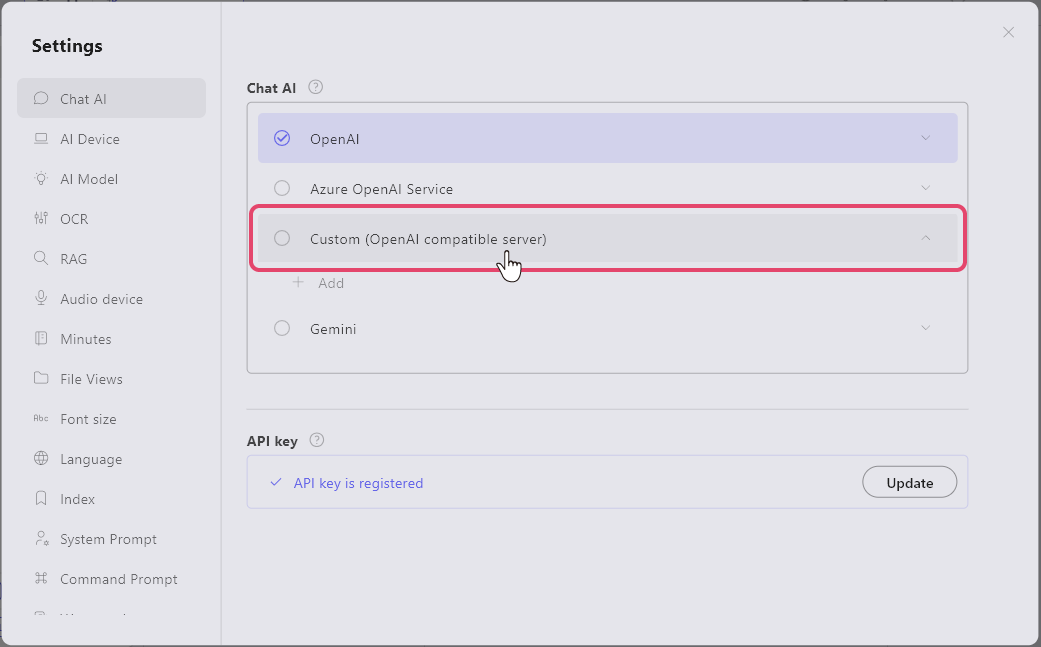The height and width of the screenshot is (647, 1041).
Task: Select the Azure OpenAI Service radio button
Action: point(282,189)
